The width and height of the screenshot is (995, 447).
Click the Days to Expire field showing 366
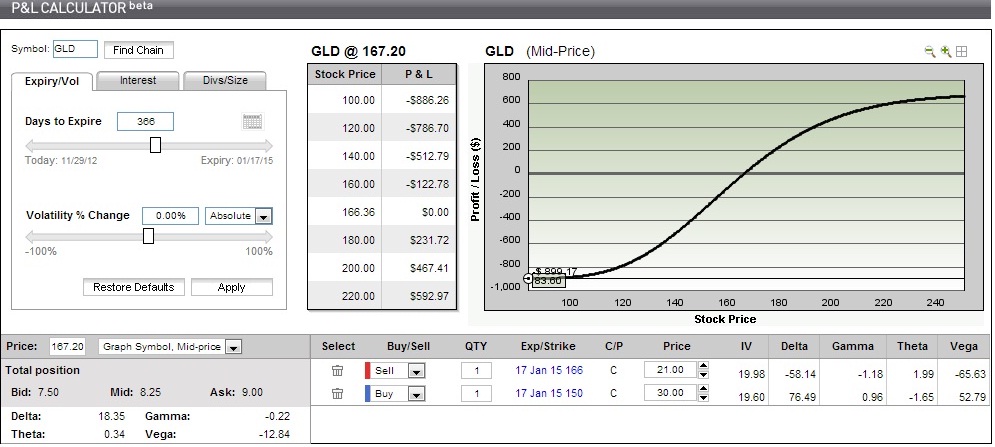pos(145,121)
